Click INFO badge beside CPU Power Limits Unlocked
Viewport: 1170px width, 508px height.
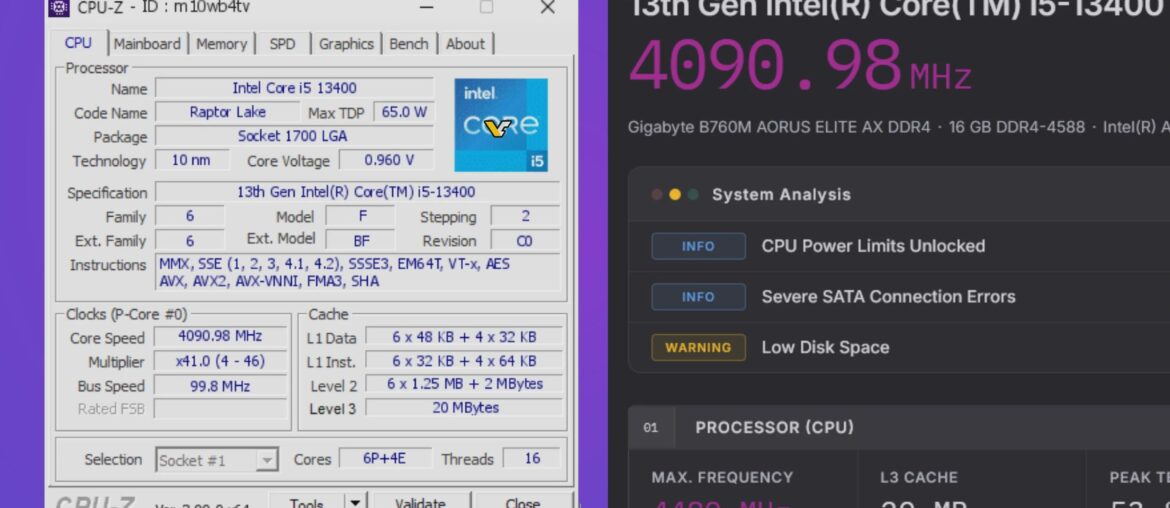tap(698, 246)
